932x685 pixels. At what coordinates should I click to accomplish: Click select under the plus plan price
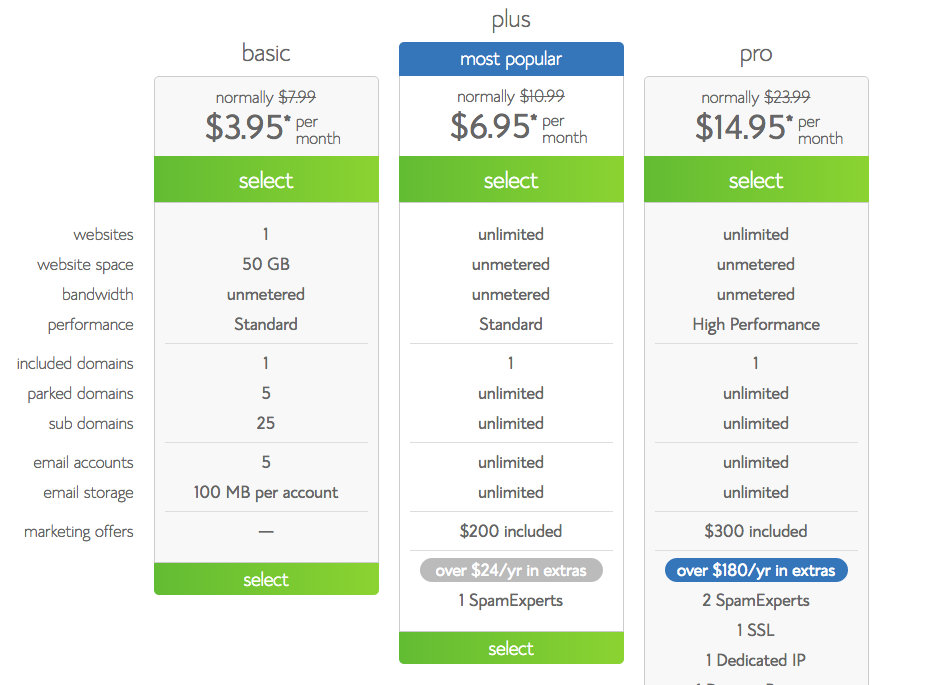tap(511, 180)
